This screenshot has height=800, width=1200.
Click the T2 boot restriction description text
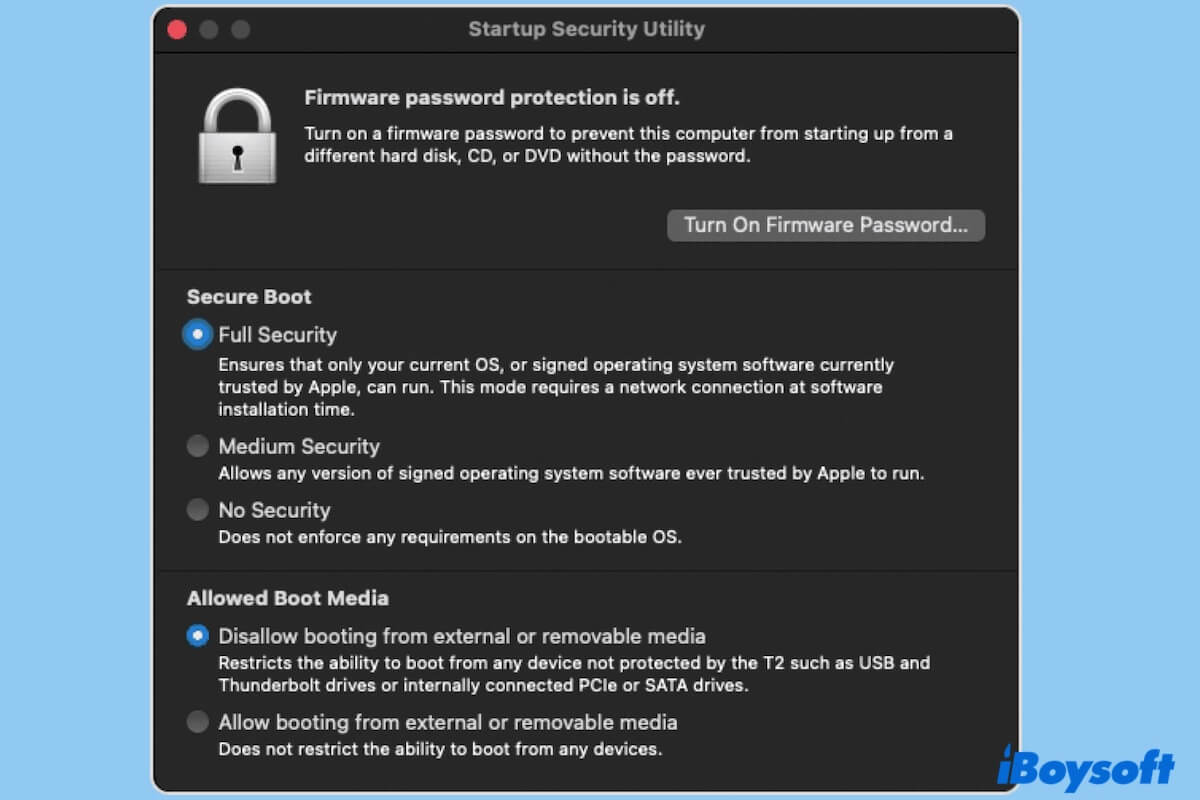click(574, 673)
